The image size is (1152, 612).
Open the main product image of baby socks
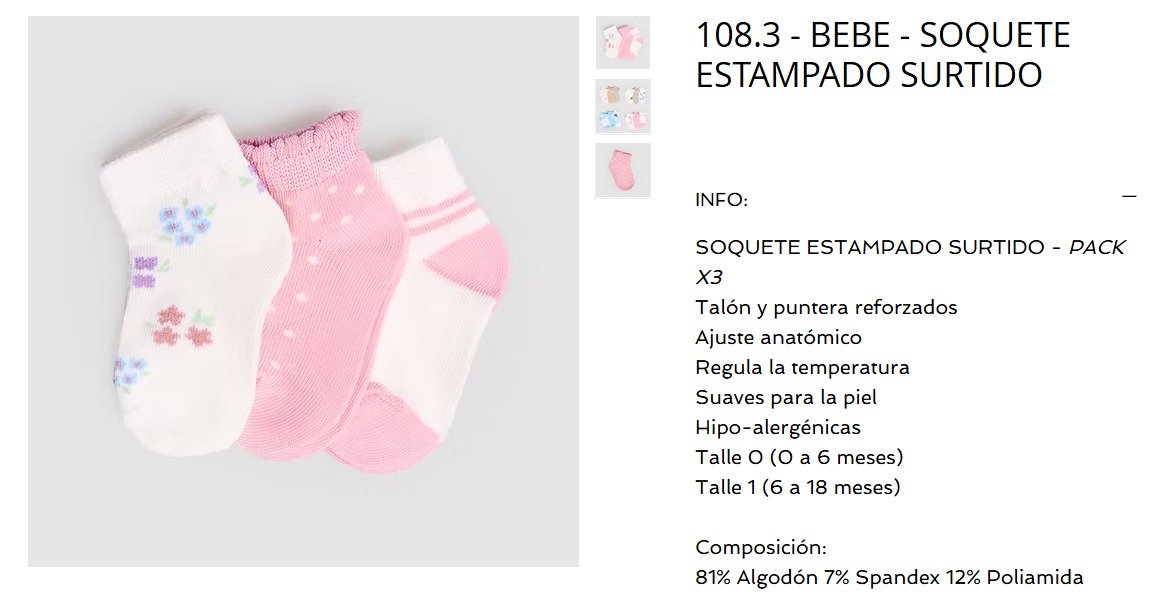[x=303, y=291]
